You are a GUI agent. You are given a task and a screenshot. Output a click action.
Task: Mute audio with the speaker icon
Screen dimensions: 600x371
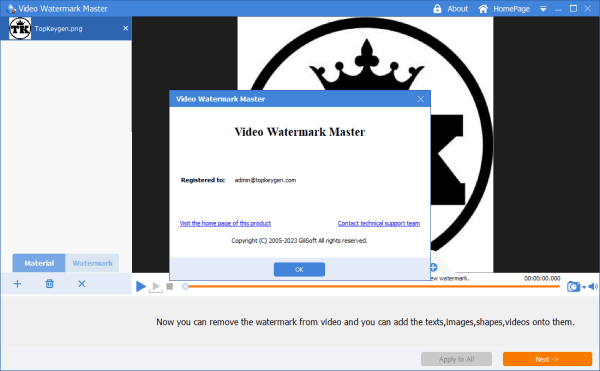click(593, 286)
